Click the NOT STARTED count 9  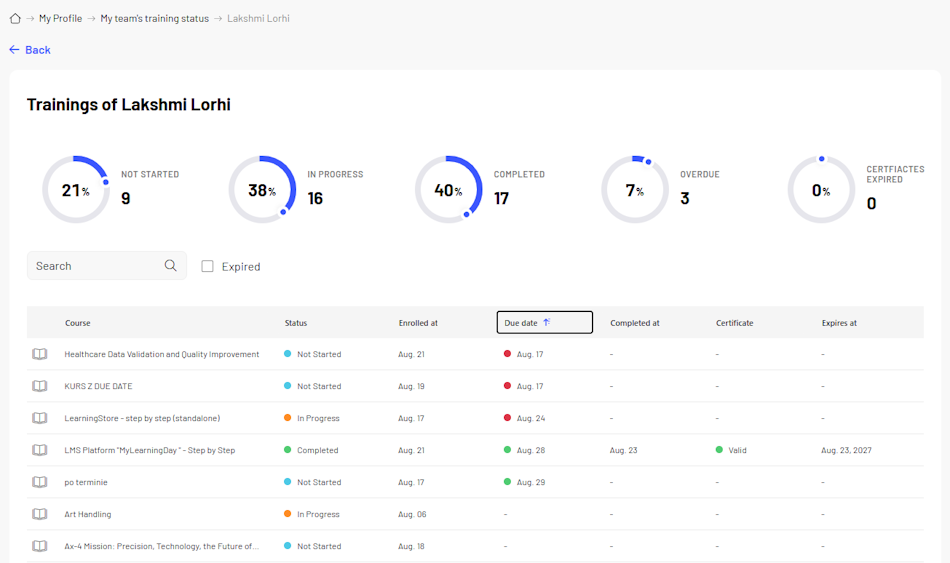125,198
